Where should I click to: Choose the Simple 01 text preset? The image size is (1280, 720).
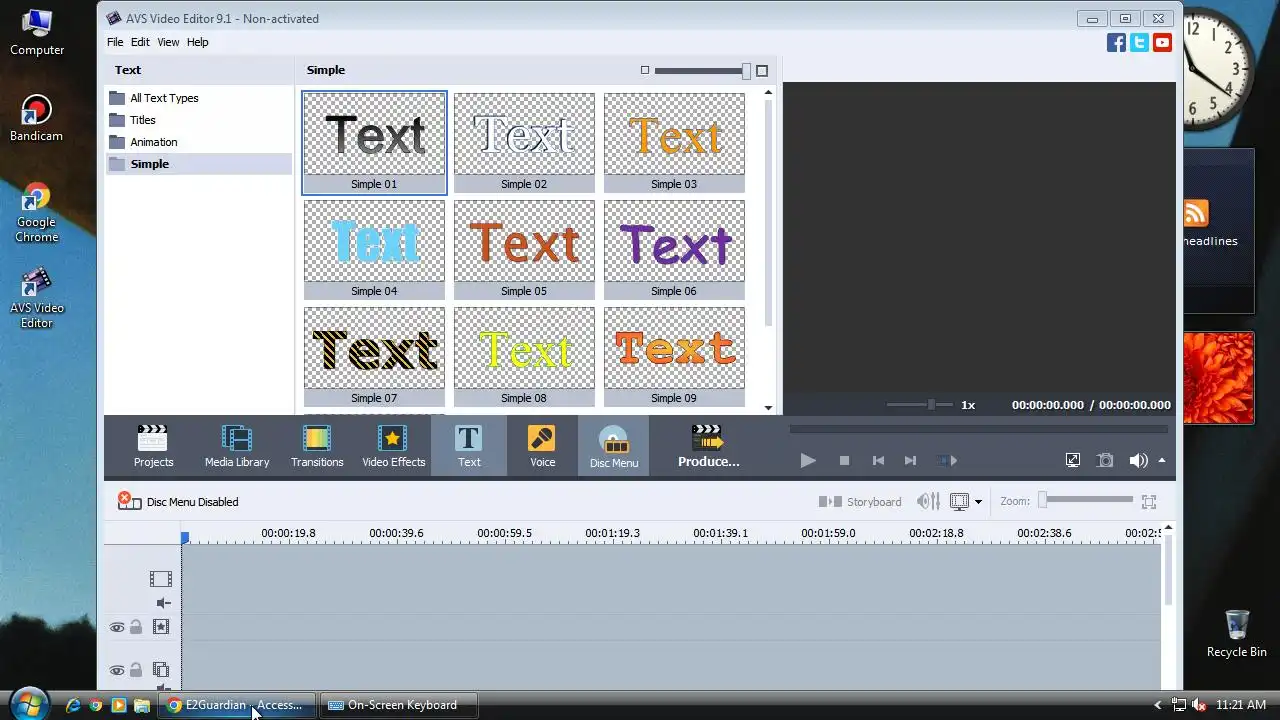(x=374, y=142)
